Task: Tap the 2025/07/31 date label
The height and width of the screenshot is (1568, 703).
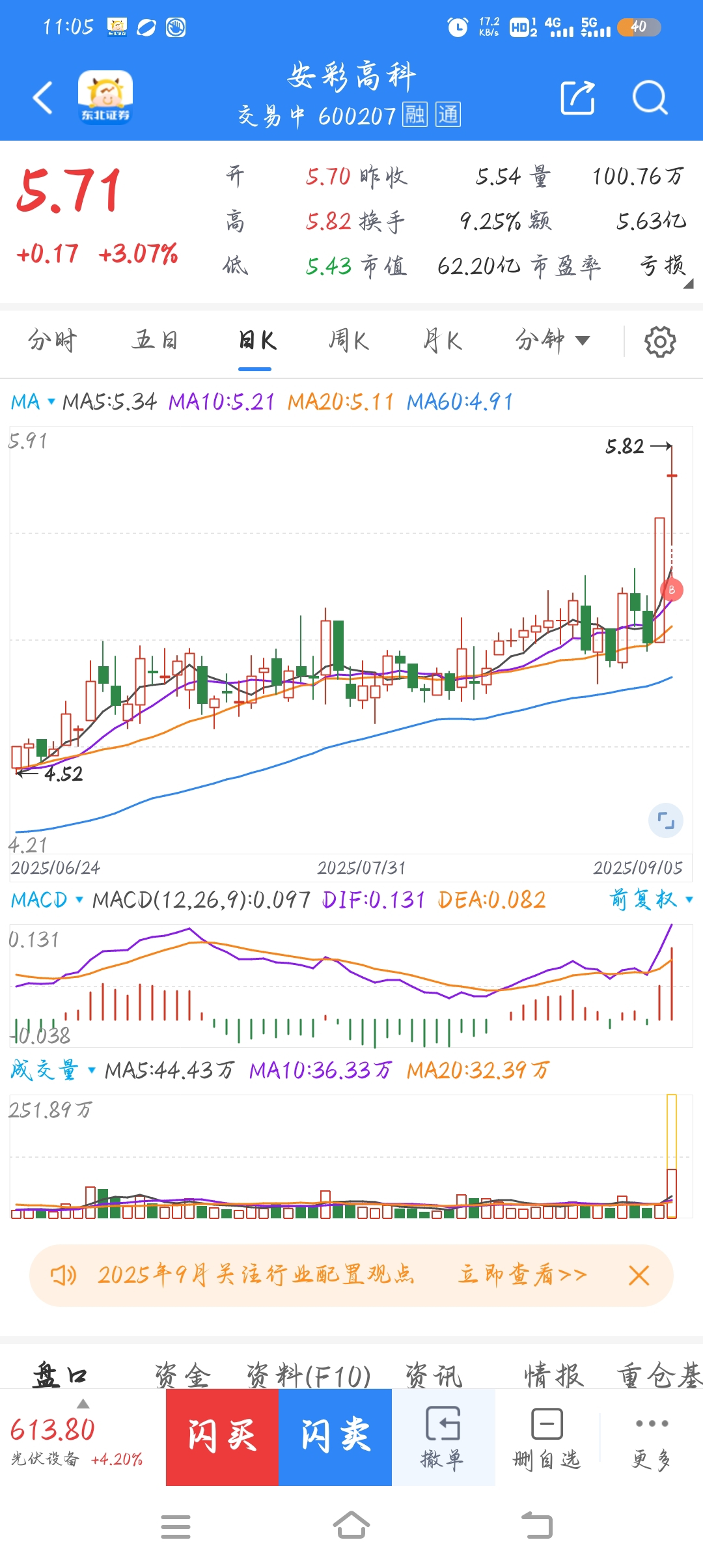Action: point(361,867)
